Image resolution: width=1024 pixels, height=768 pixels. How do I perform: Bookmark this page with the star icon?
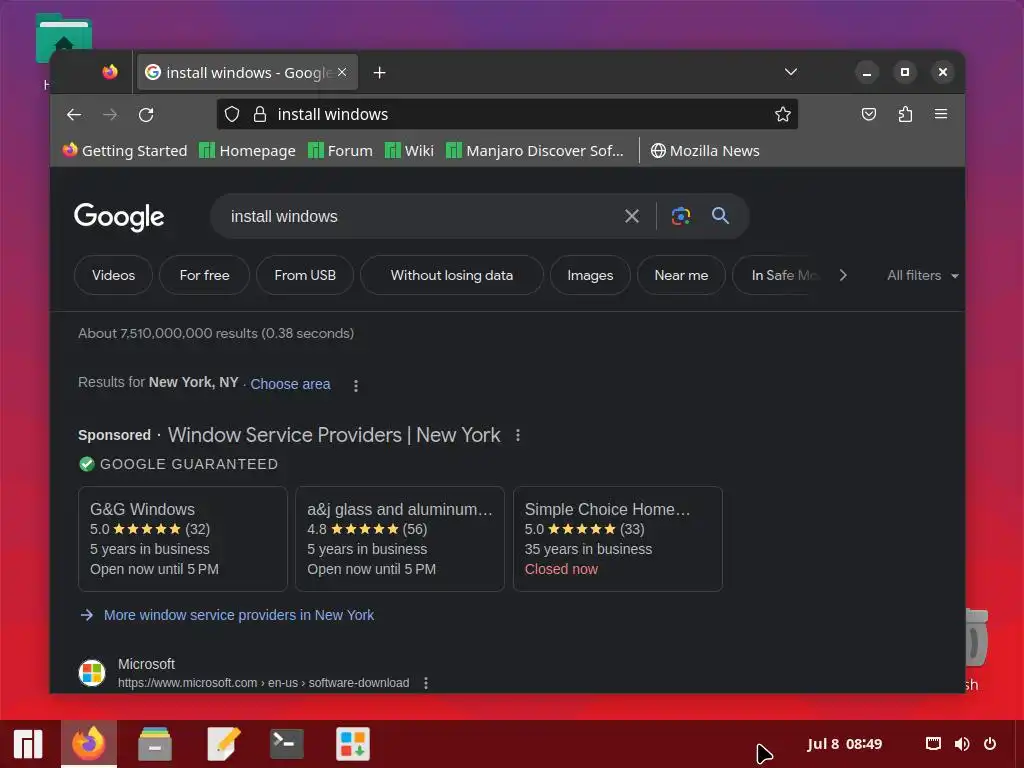click(782, 114)
